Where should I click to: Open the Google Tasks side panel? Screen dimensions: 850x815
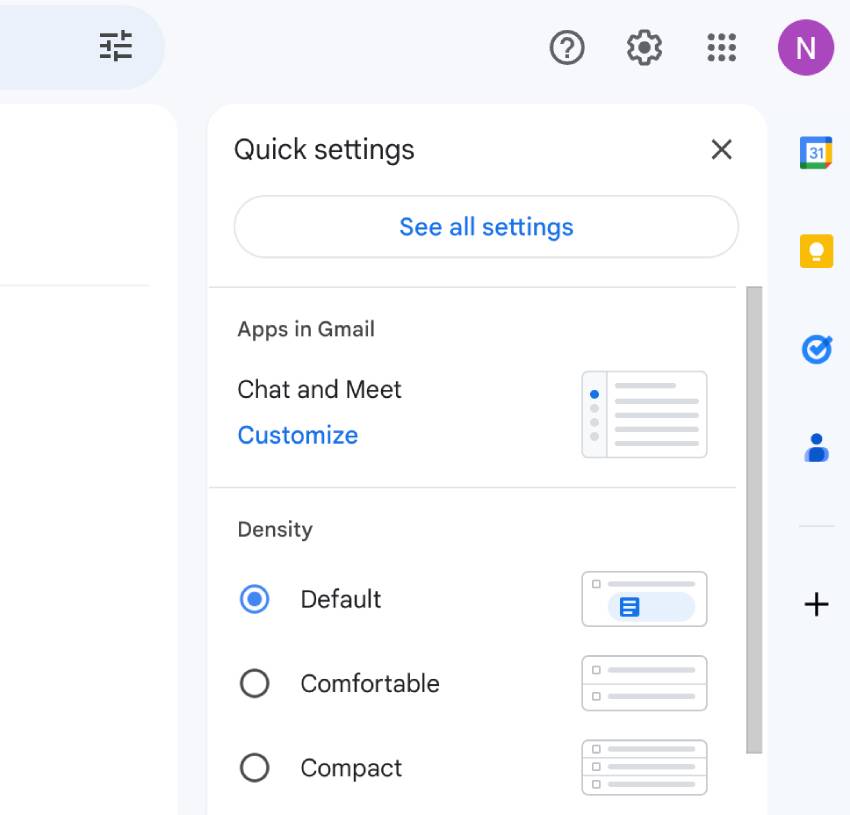(x=816, y=349)
